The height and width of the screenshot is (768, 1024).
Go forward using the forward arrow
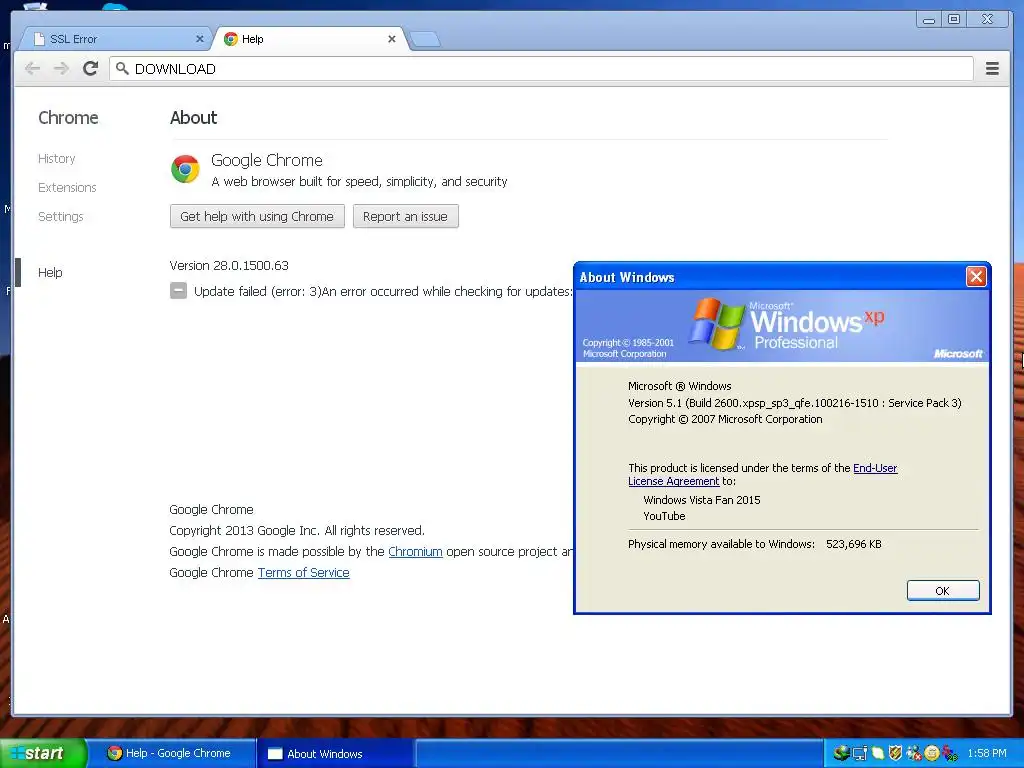pyautogui.click(x=61, y=69)
